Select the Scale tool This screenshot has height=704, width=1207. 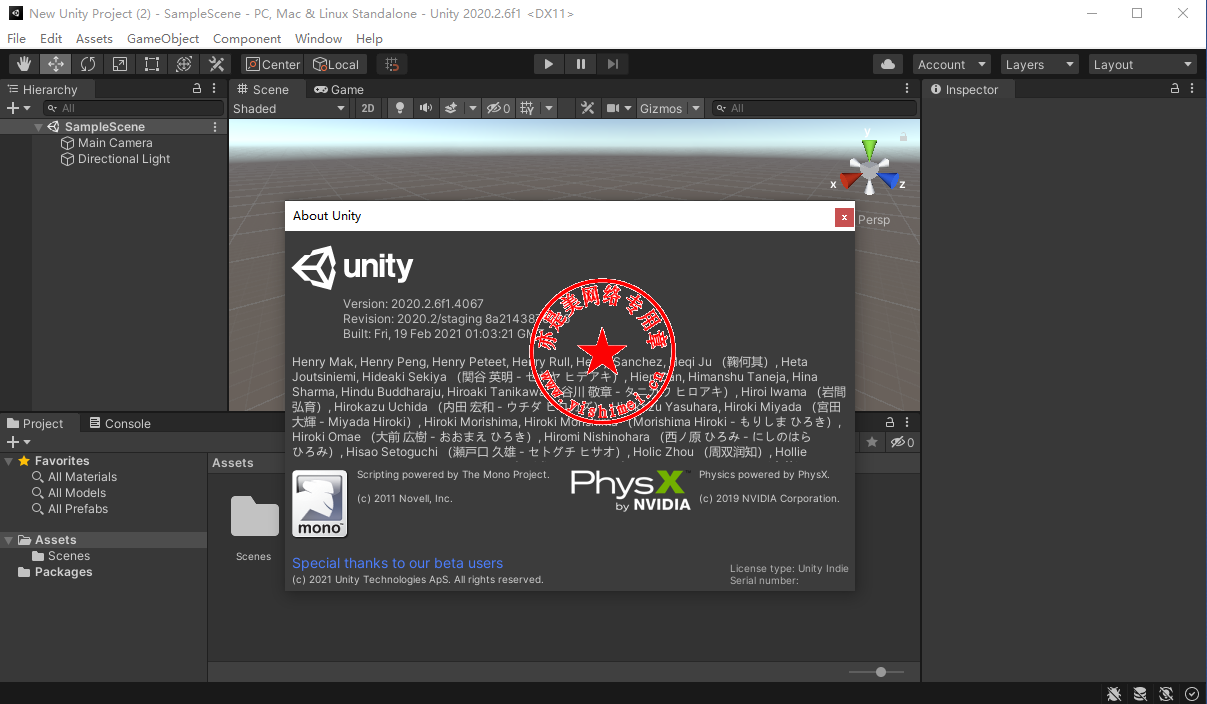pos(120,64)
